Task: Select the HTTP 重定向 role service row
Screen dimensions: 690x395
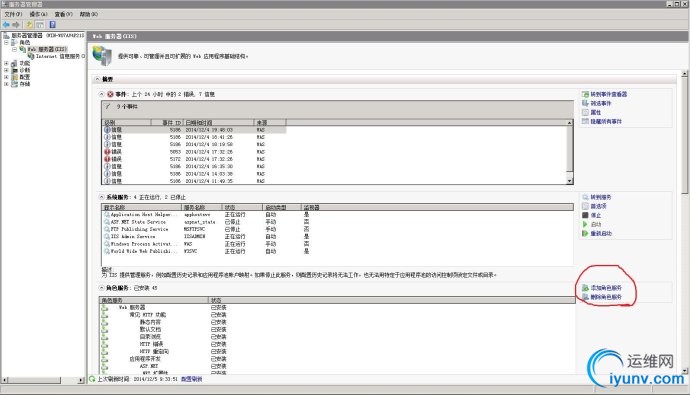Action: click(x=338, y=351)
